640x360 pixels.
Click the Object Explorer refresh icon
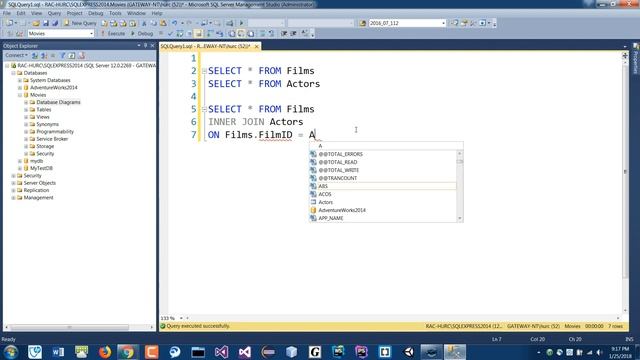pyautogui.click(x=71, y=55)
